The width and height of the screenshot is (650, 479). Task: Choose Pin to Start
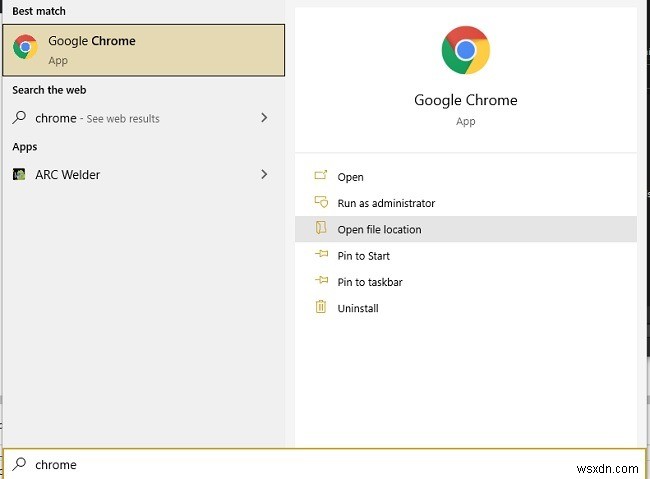tap(466, 255)
